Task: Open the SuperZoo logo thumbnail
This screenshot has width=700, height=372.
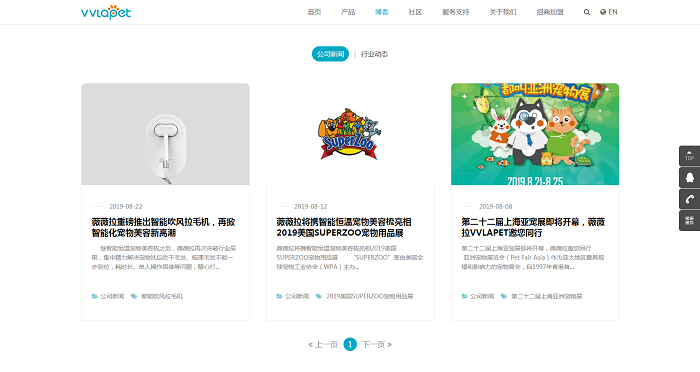Action: [350, 134]
